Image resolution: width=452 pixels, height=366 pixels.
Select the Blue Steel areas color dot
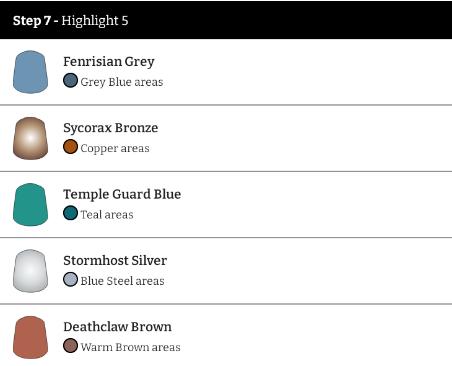(70, 280)
